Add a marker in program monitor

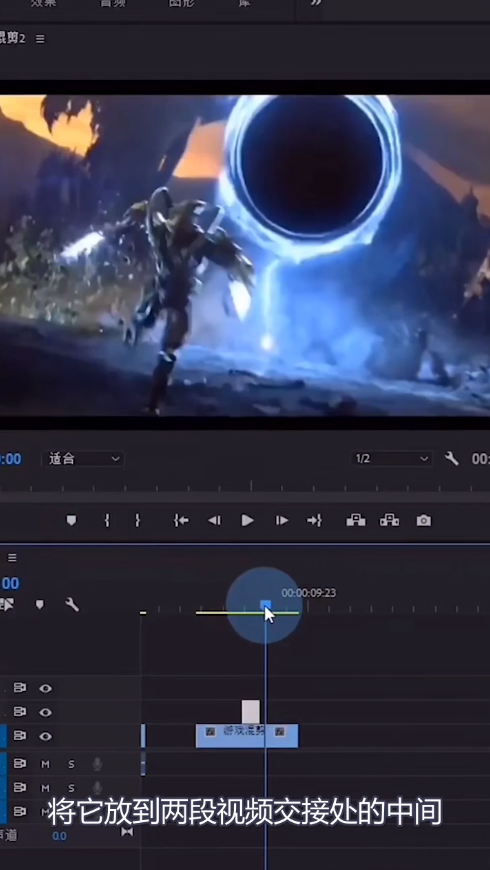coord(72,520)
